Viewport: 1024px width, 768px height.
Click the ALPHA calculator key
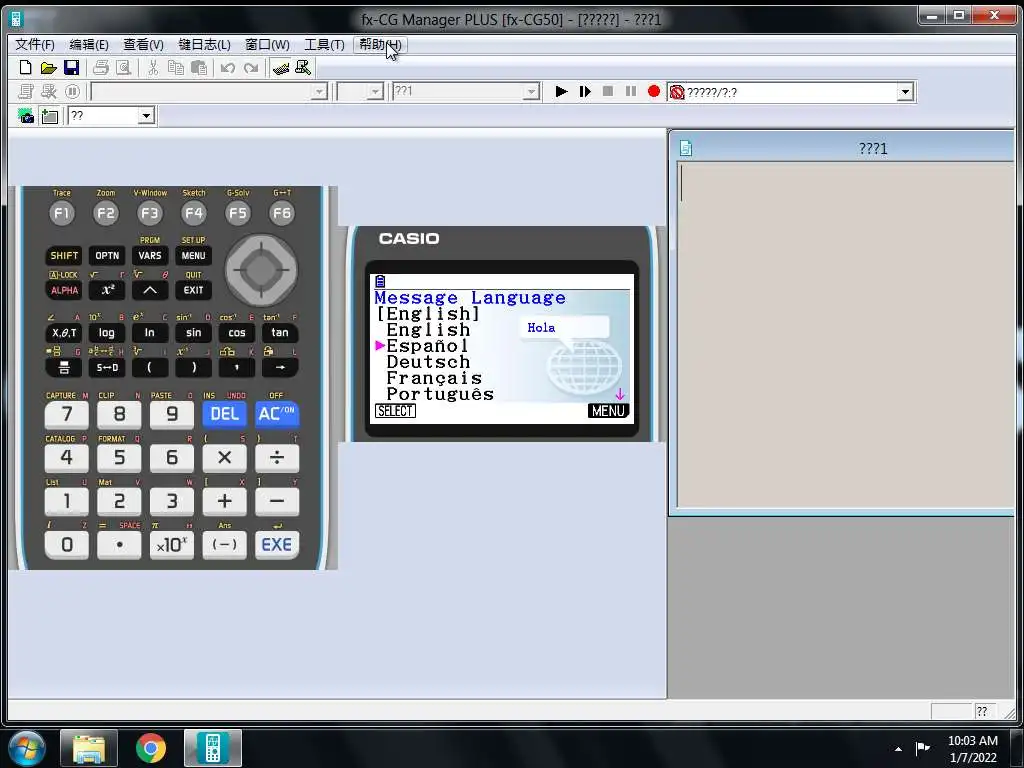[x=64, y=290]
